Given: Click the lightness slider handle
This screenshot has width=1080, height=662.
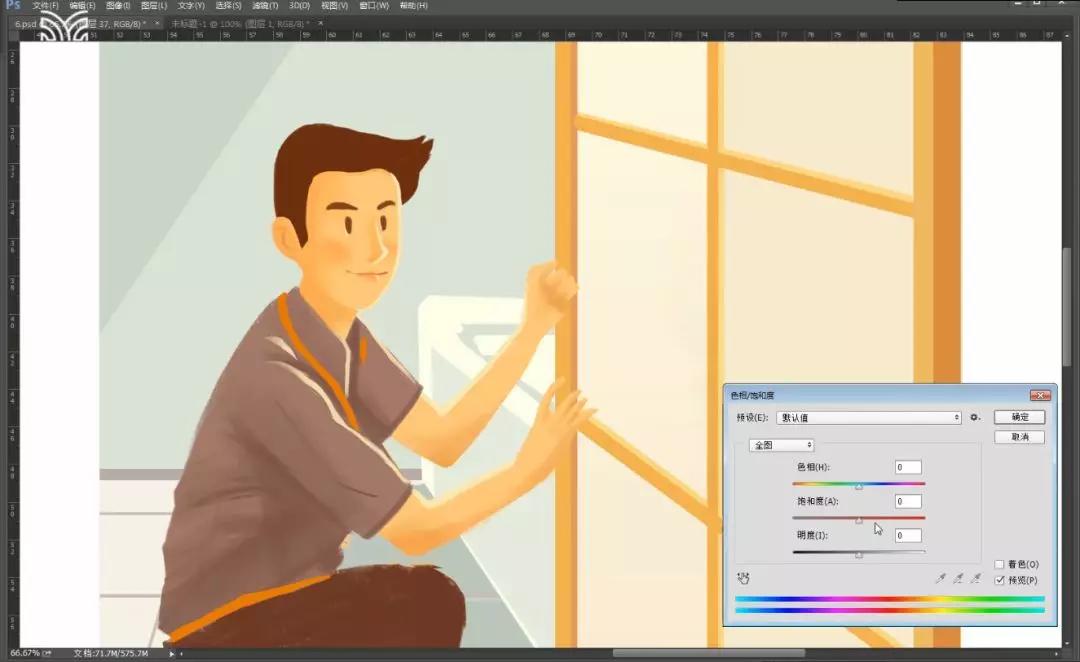Looking at the screenshot, I should coord(859,555).
